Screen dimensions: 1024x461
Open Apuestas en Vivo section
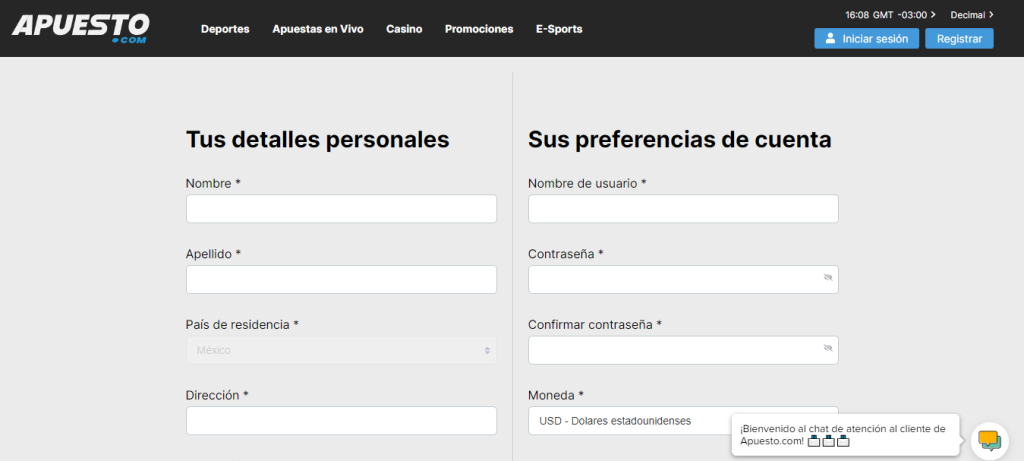317,29
